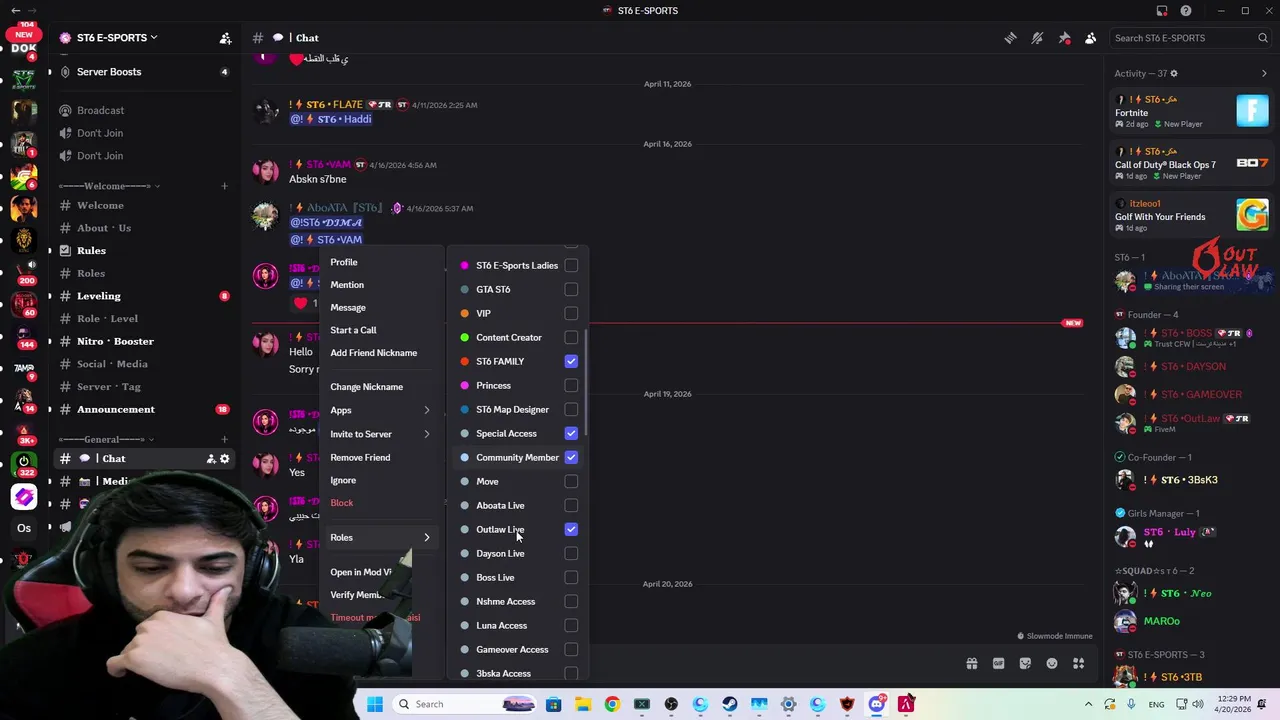Open the apps icon in message bar
Screen dimensions: 1280x720
pos(1078,663)
